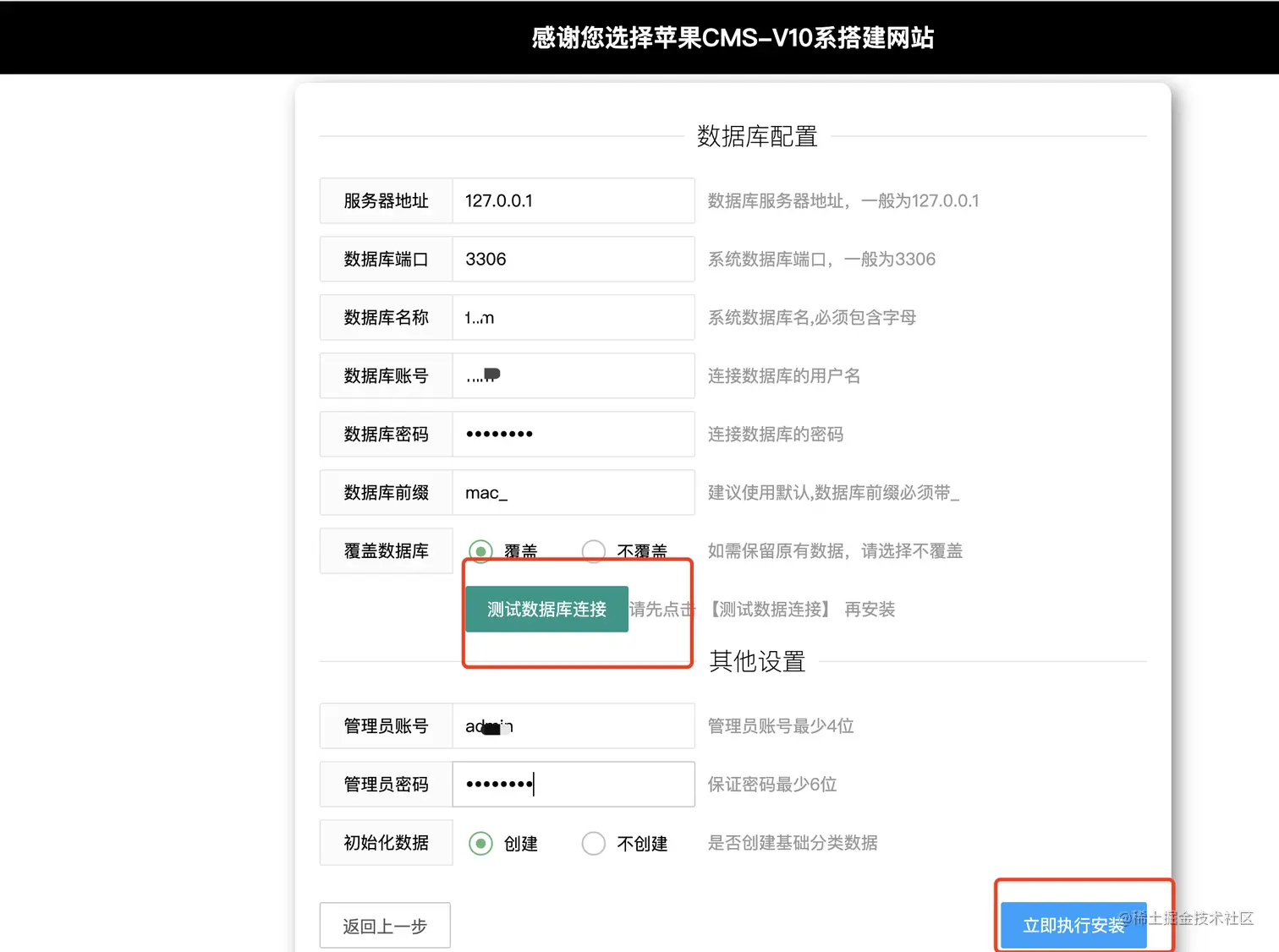The width and height of the screenshot is (1279, 952).
Task: Click the 数据库端口 label
Action: (387, 259)
